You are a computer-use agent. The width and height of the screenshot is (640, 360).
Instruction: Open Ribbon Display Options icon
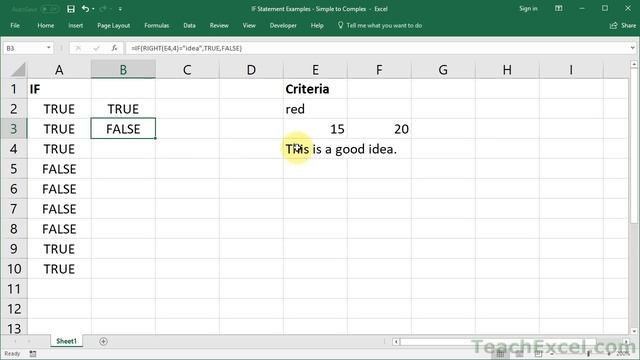pos(559,9)
